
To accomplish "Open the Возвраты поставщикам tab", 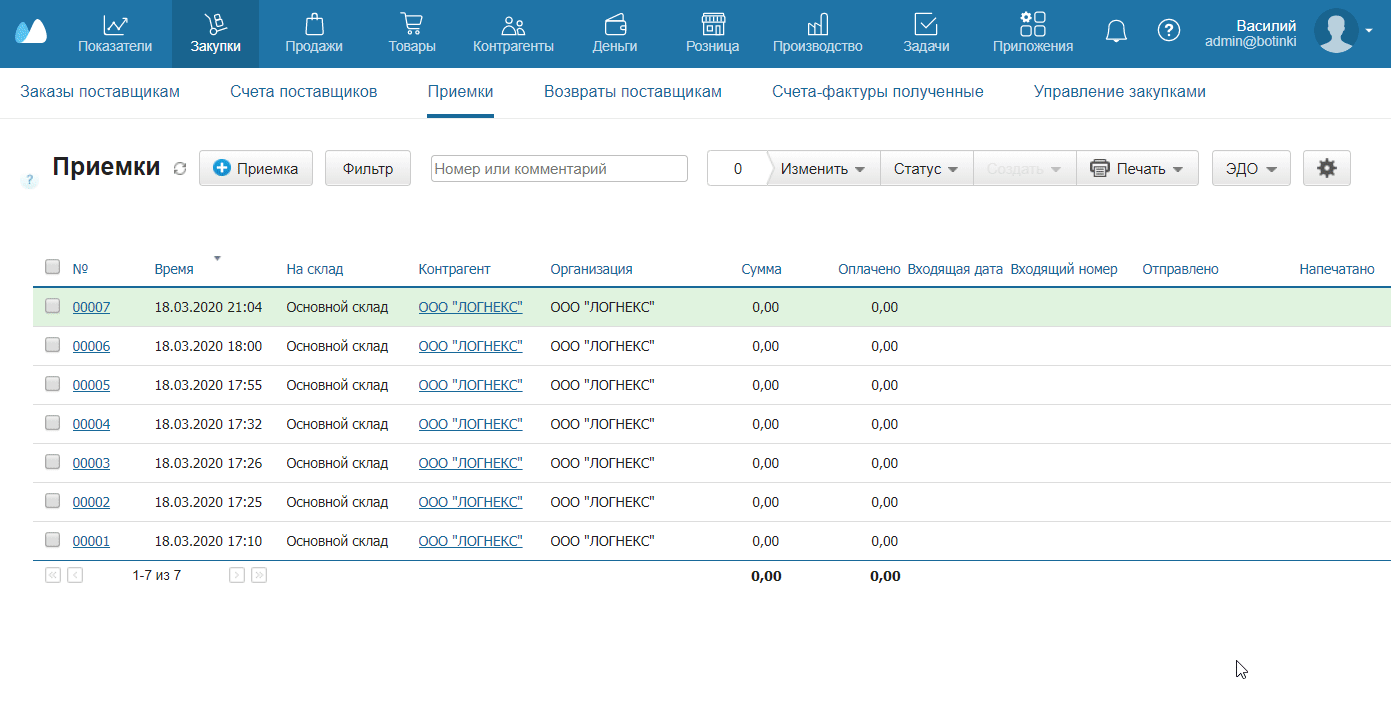I will (x=632, y=92).
